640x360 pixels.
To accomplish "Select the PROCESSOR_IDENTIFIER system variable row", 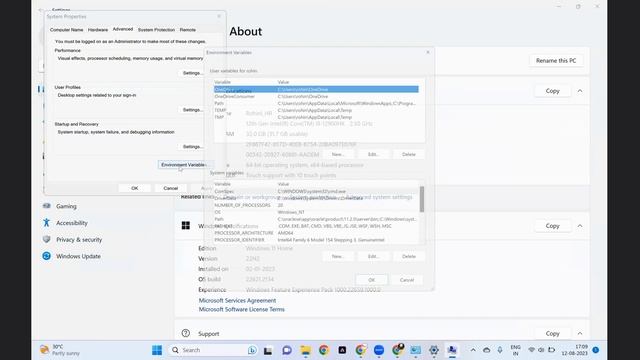I will click(316, 240).
